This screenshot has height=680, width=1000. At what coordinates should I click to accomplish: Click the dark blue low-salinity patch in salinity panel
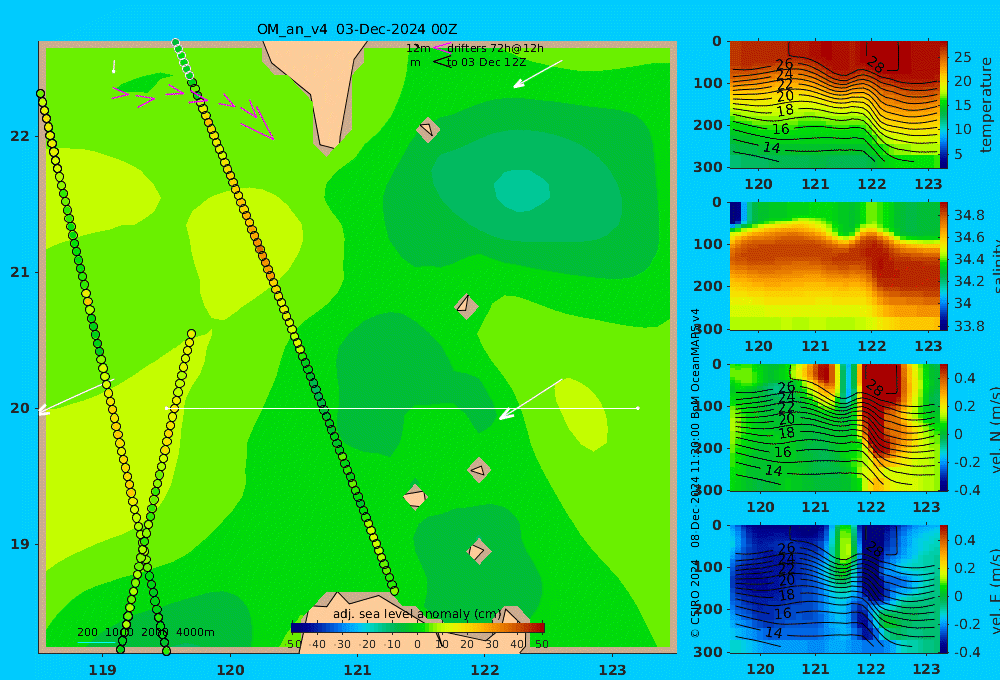point(735,212)
